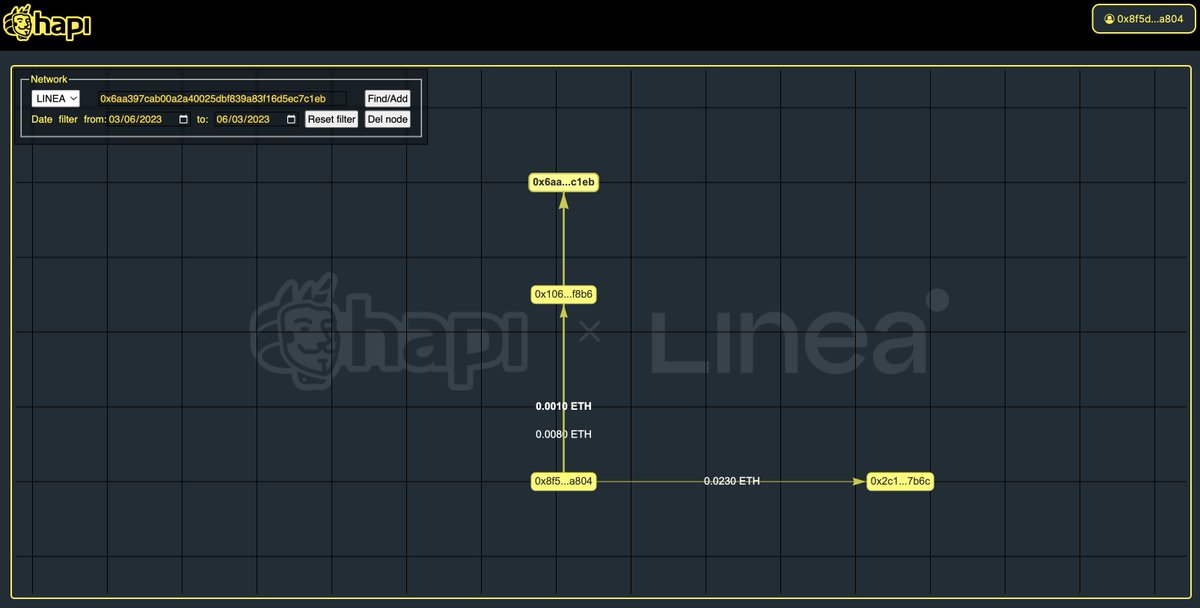Click the 0.0230 ETH edge label
The width and height of the screenshot is (1200, 608).
pyautogui.click(x=732, y=481)
